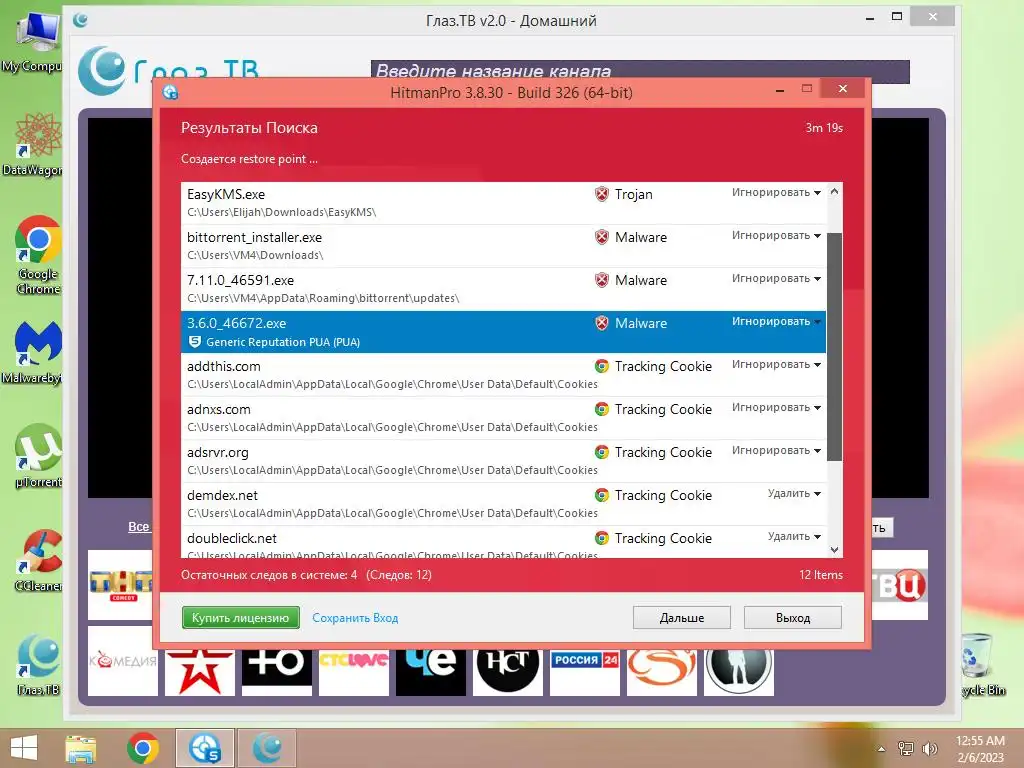The height and width of the screenshot is (768, 1024).
Task: Open the Ignore dropdown for EasyKMS.exe
Action: 776,193
